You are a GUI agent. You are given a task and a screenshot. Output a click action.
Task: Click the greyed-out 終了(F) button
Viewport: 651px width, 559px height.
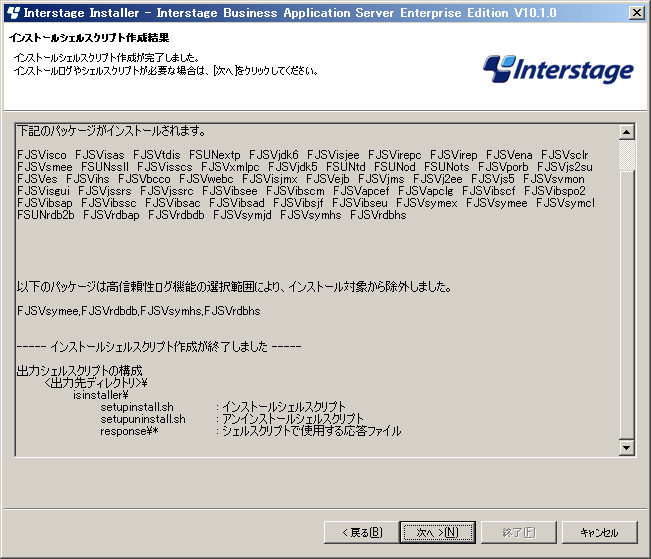point(519,532)
